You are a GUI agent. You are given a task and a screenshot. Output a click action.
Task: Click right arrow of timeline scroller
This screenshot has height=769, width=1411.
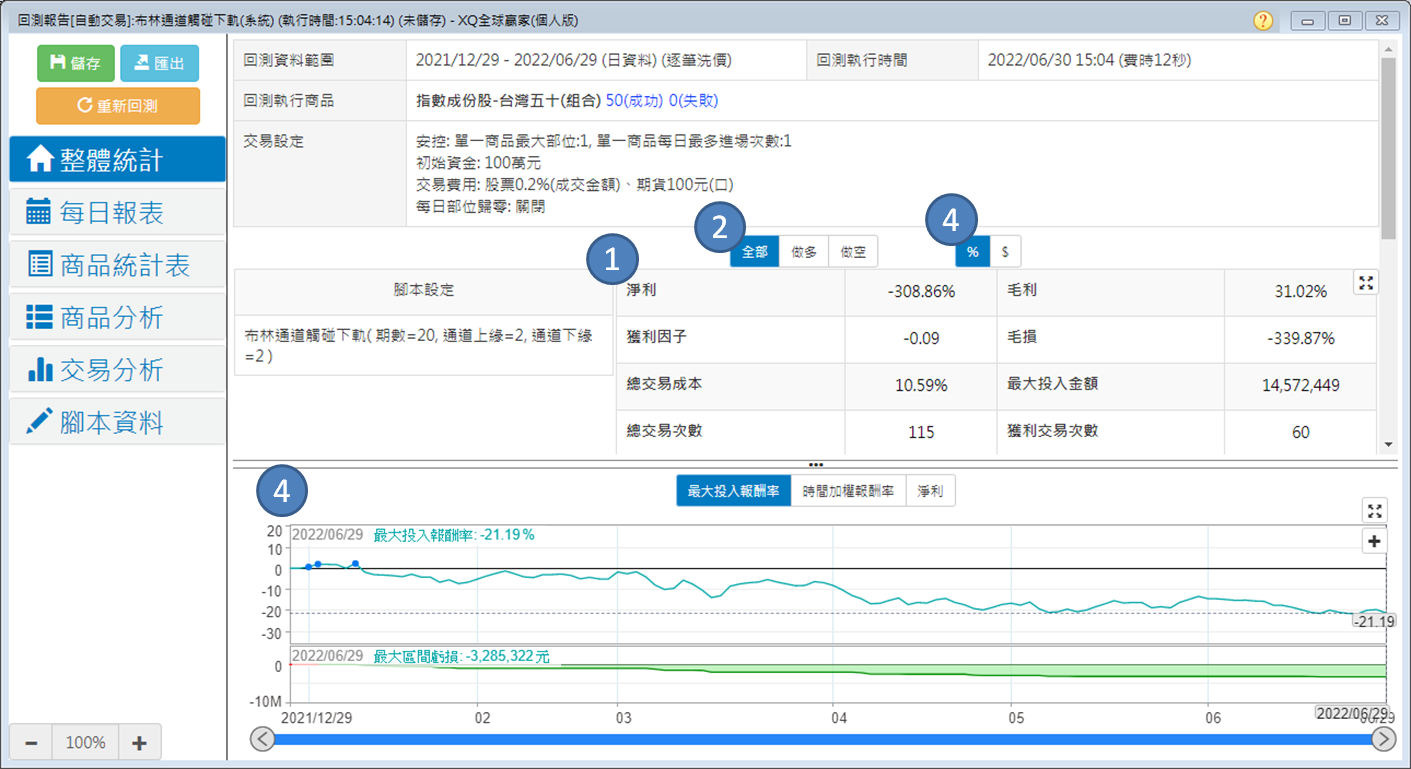[x=1384, y=739]
